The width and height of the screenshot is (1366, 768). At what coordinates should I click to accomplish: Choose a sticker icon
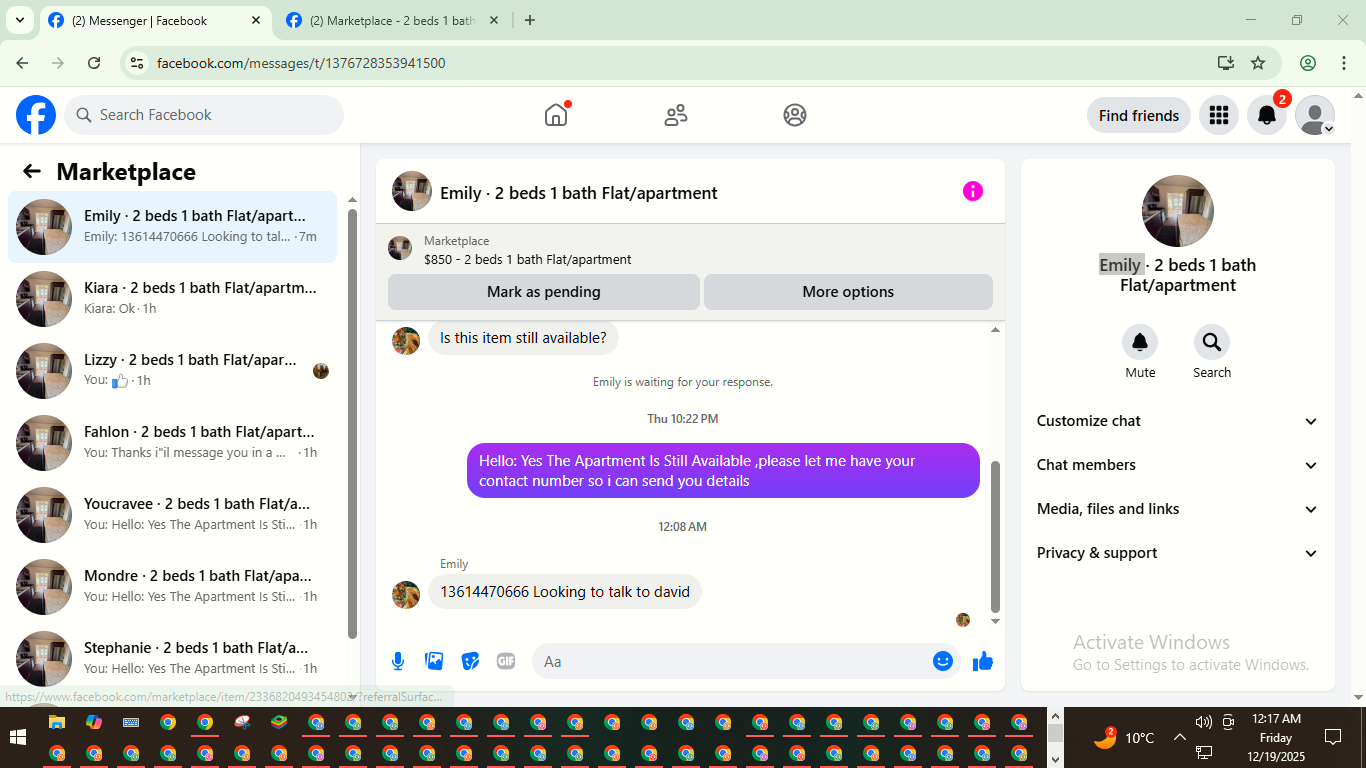pos(470,661)
